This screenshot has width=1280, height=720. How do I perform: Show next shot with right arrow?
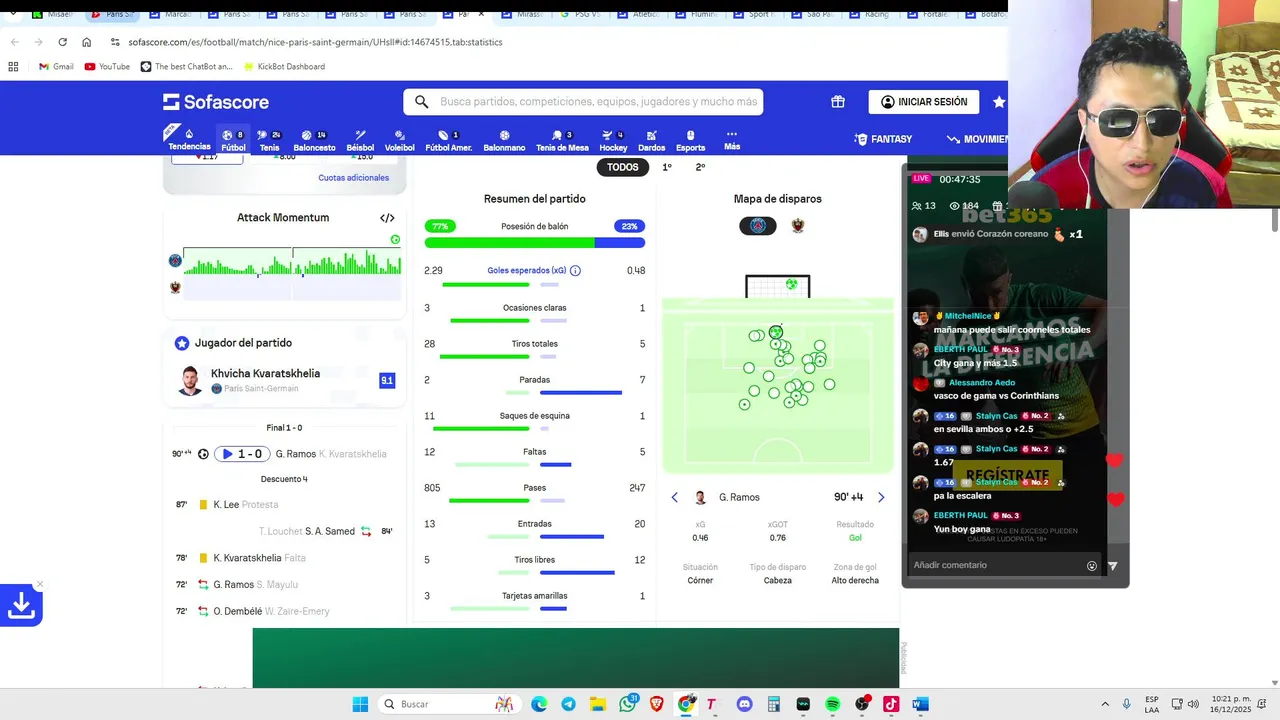pyautogui.click(x=881, y=497)
